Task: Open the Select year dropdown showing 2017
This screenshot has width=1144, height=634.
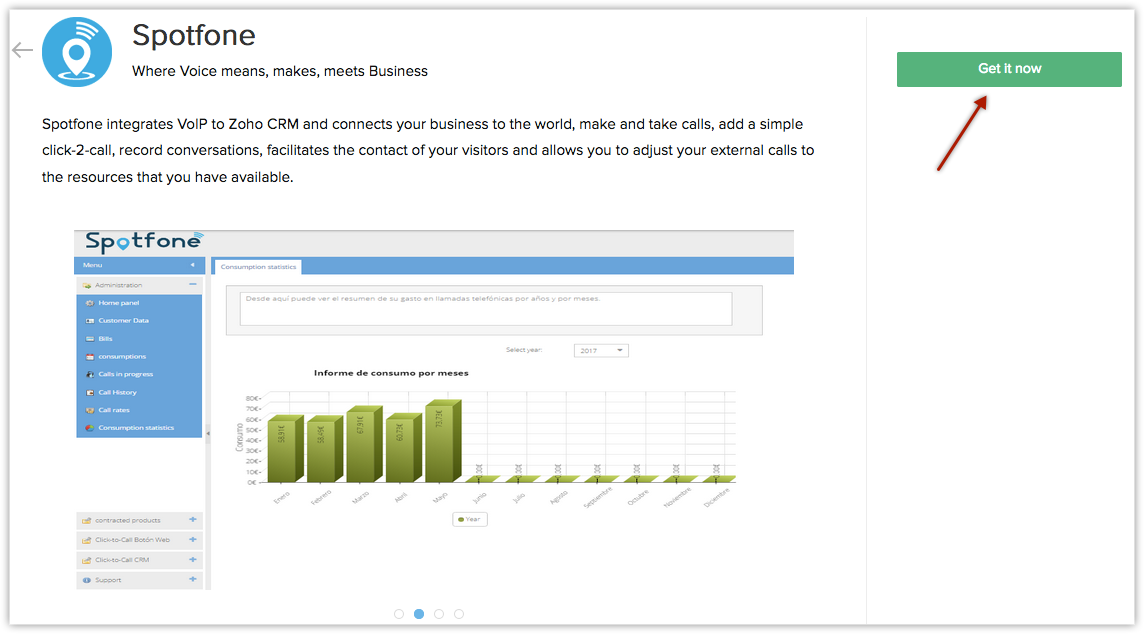Action: [601, 351]
